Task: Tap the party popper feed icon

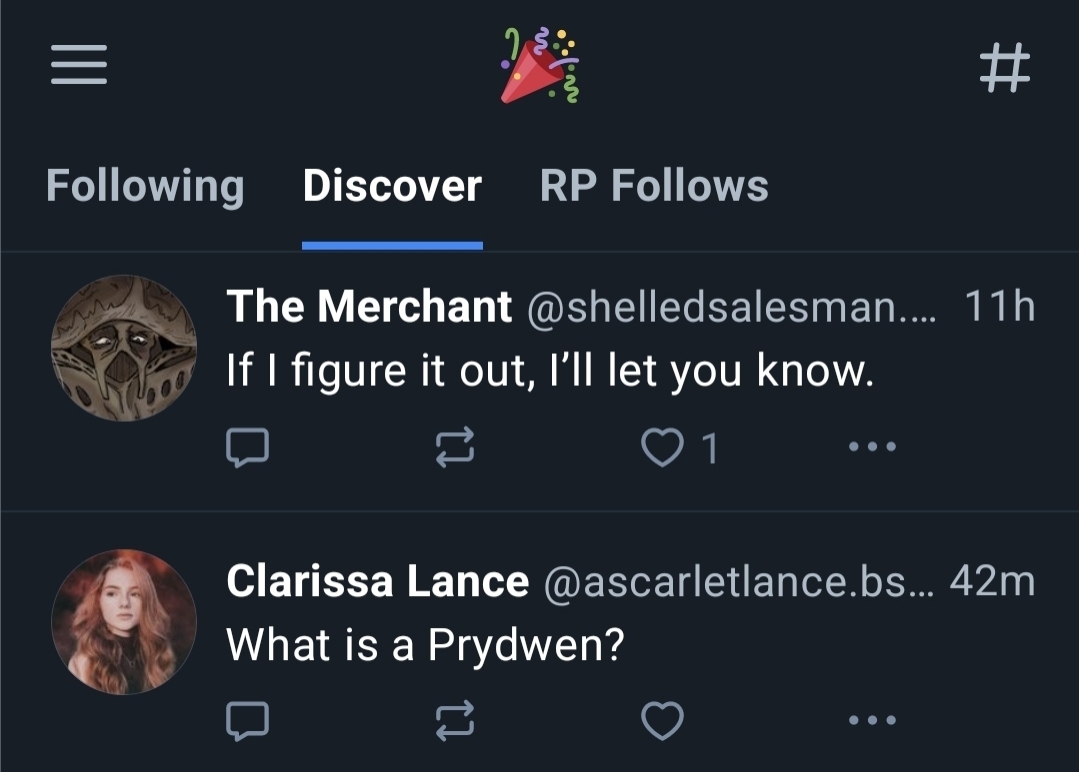Action: 540,66
